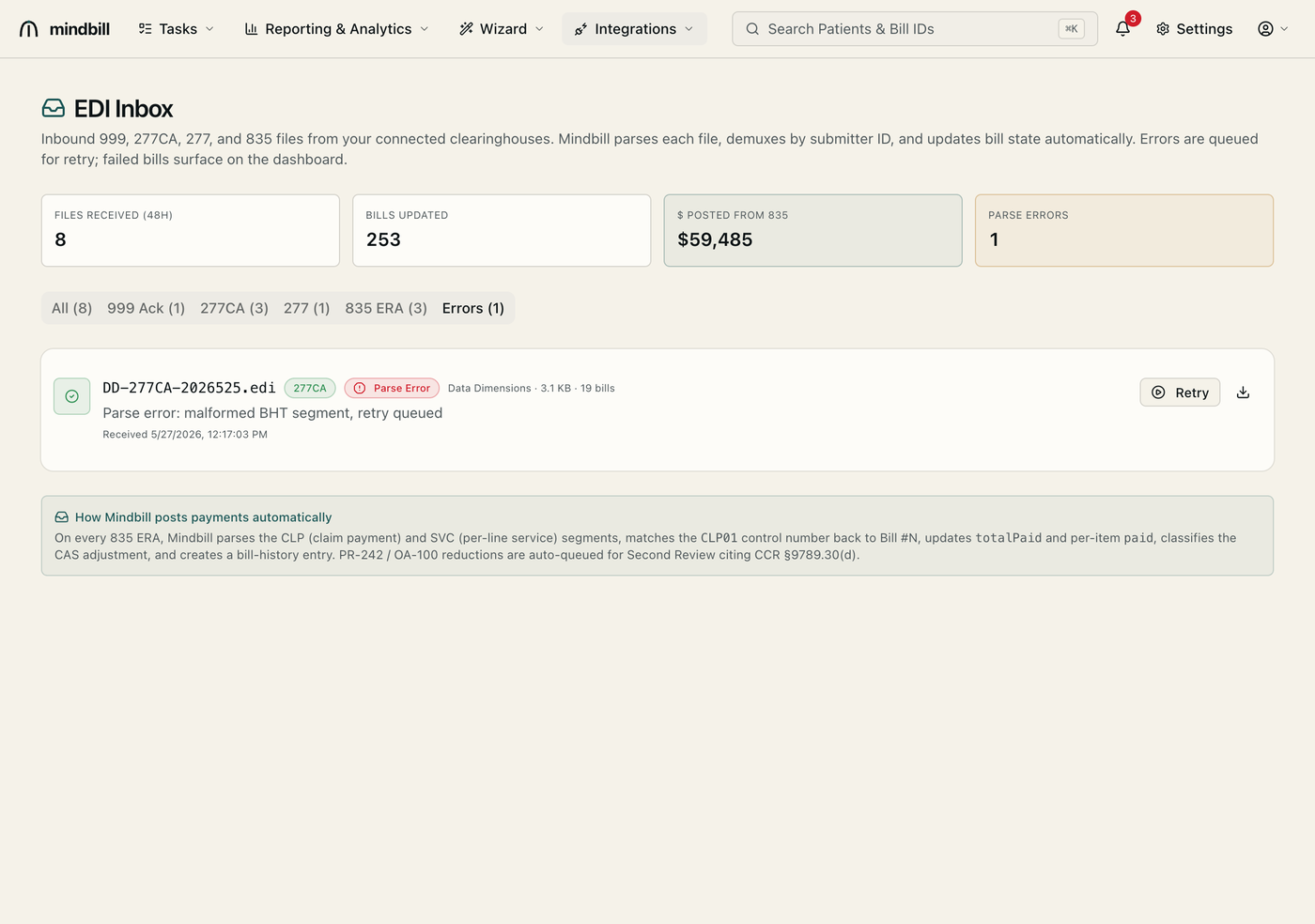Image resolution: width=1315 pixels, height=924 pixels.
Task: Click the notification count badge 3
Action: tap(1133, 19)
